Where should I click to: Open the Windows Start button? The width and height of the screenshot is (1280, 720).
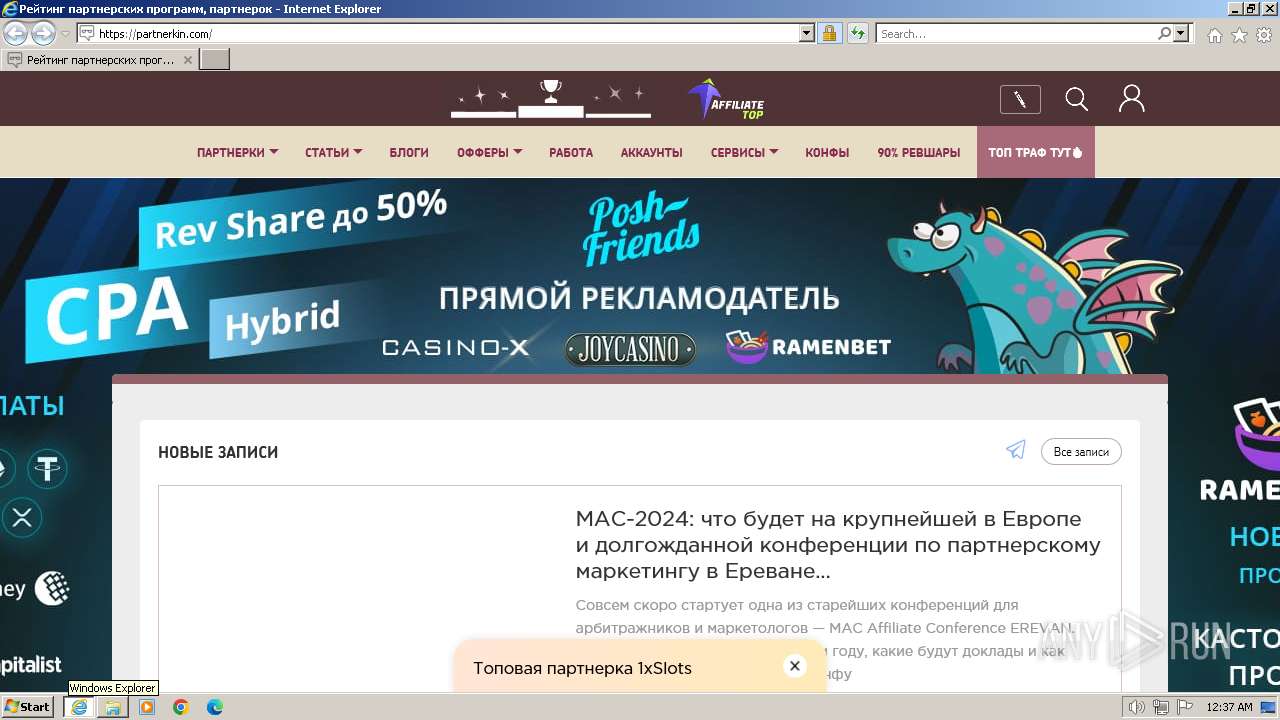click(x=29, y=706)
